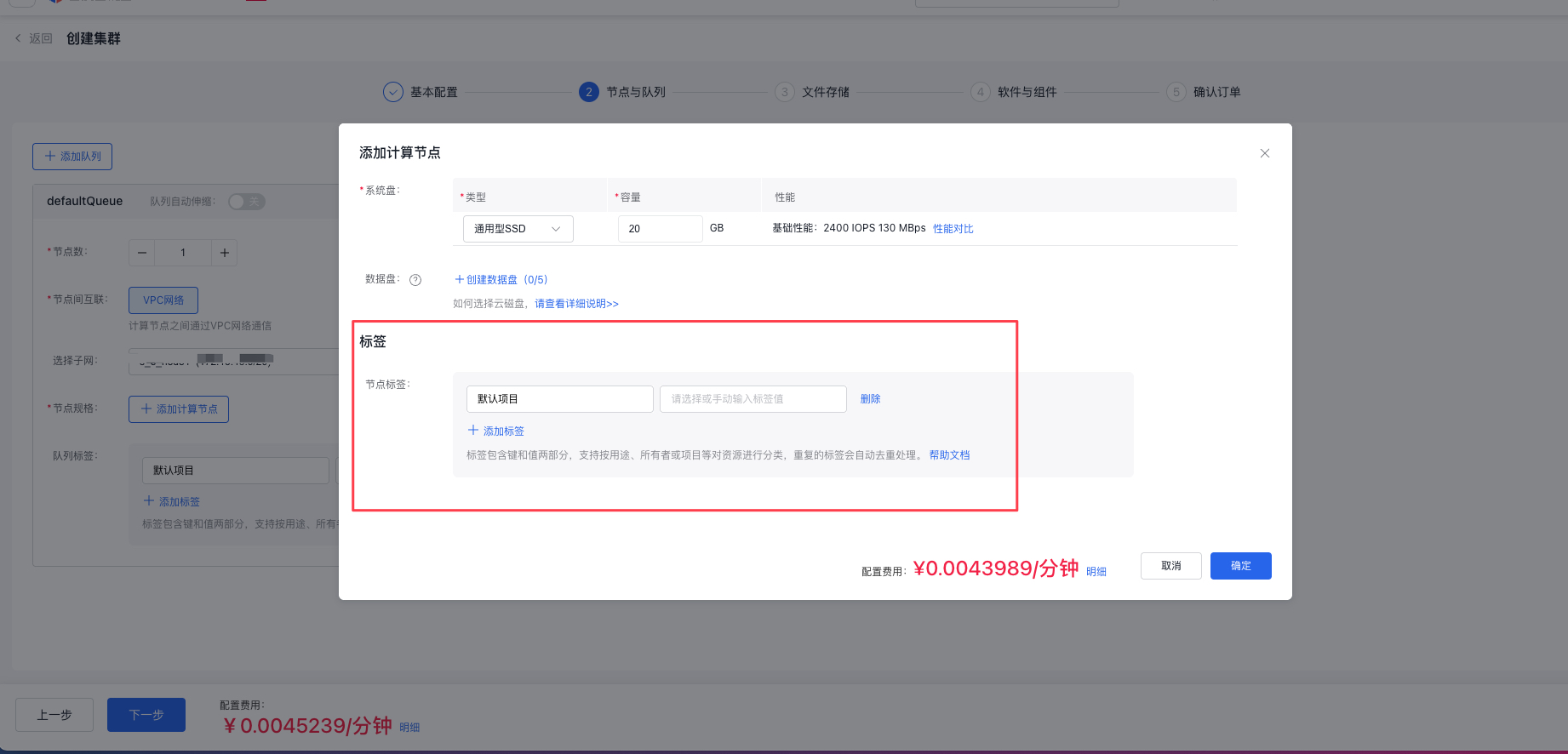Open the data disk help question icon

coord(415,280)
